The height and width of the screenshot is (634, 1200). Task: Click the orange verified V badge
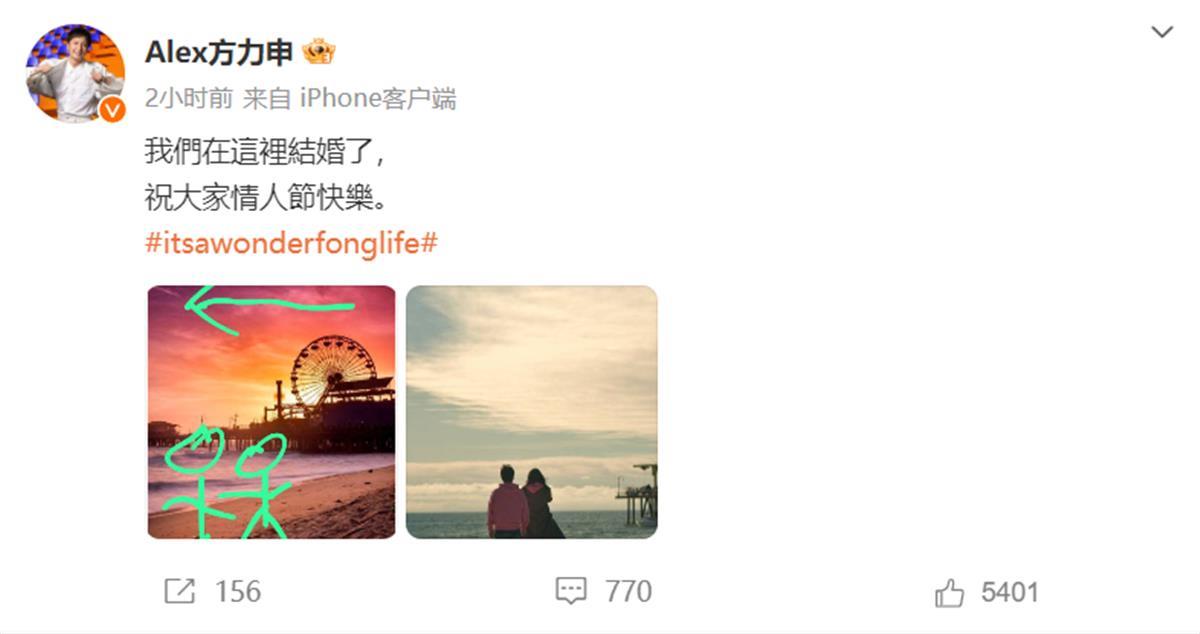(112, 109)
